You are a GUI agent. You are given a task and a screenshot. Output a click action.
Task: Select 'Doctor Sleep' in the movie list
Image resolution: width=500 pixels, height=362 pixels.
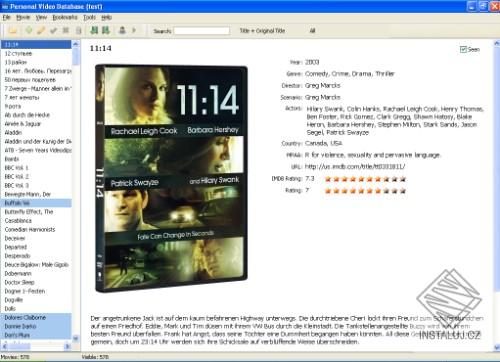pyautogui.click(x=36, y=282)
